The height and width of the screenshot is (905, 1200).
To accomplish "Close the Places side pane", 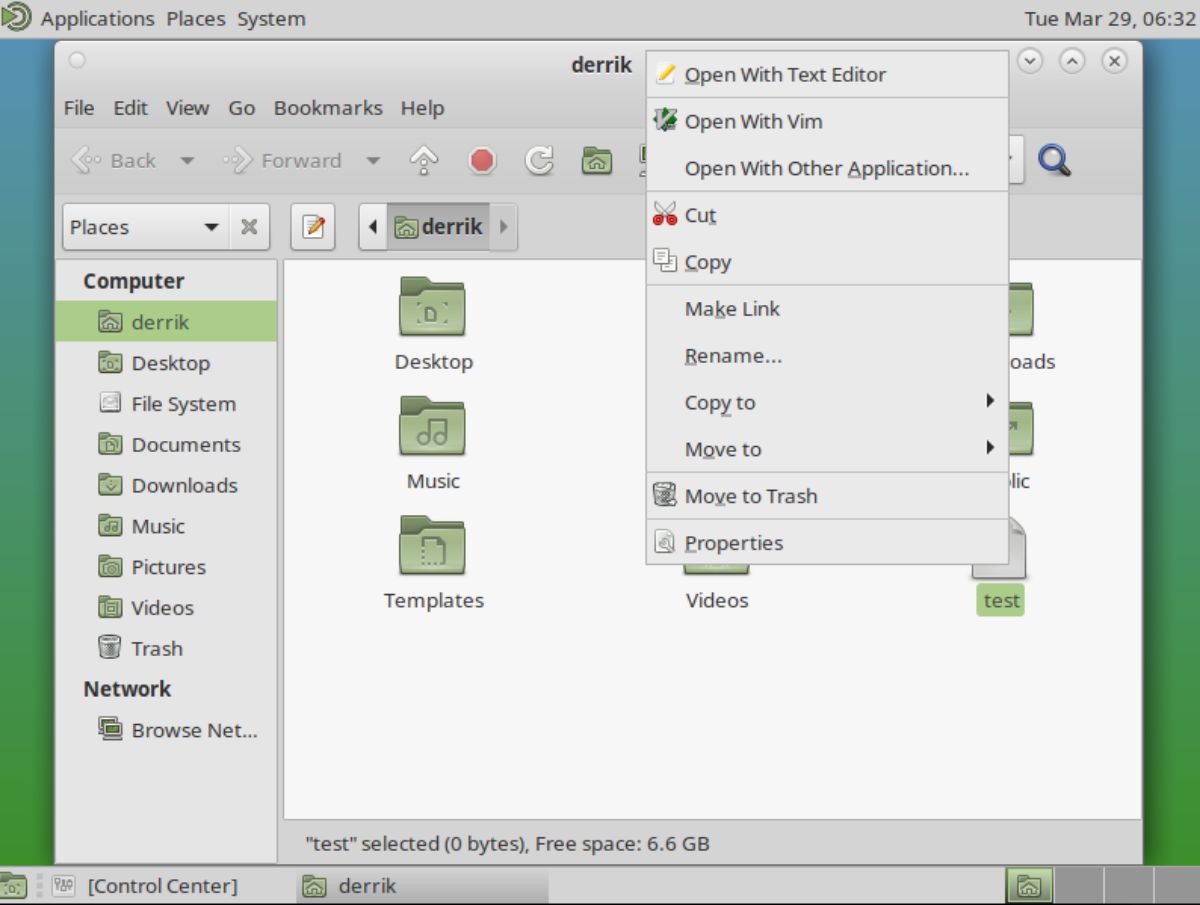I will pyautogui.click(x=249, y=227).
